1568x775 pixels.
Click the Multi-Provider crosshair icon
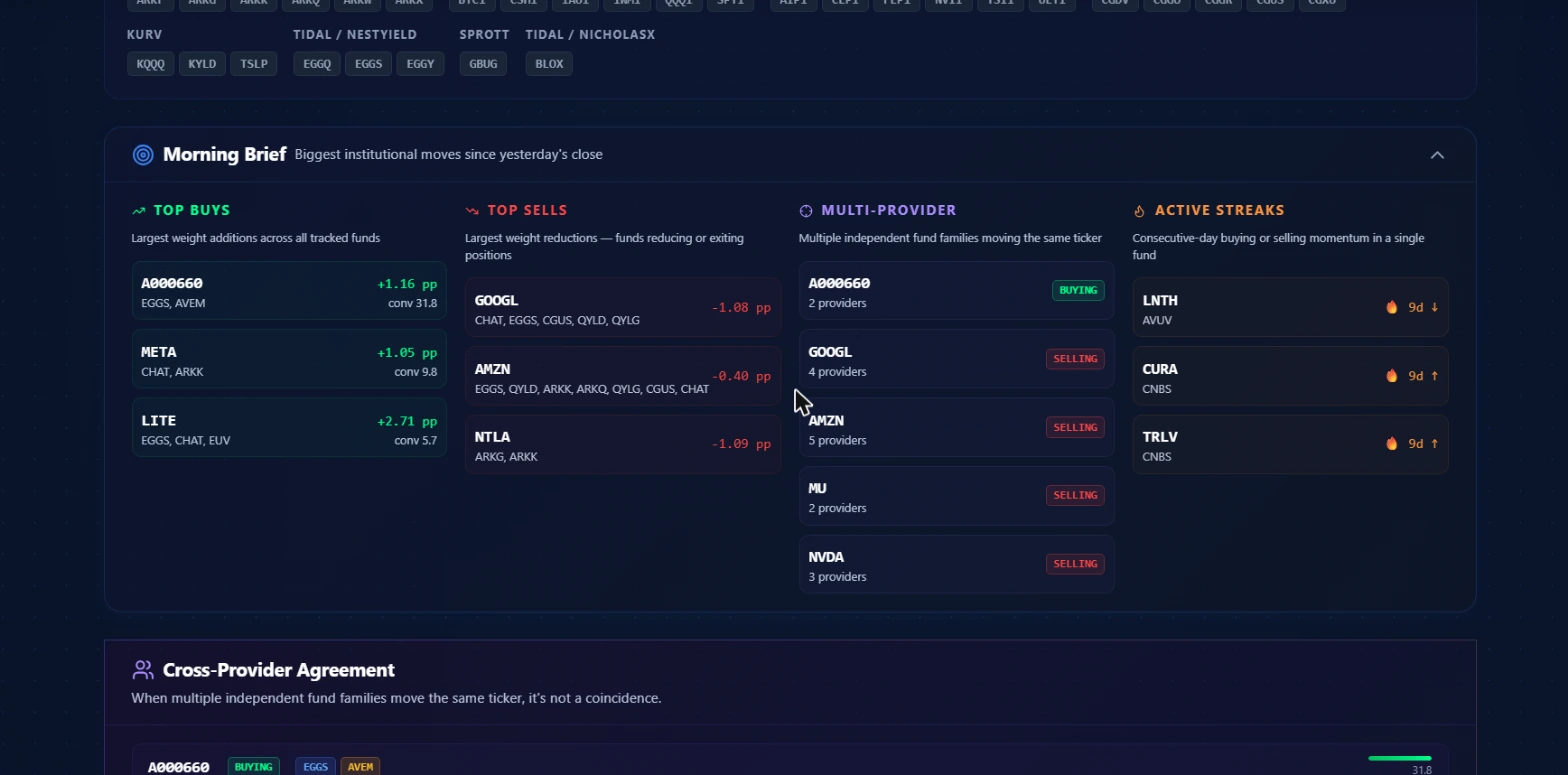806,211
